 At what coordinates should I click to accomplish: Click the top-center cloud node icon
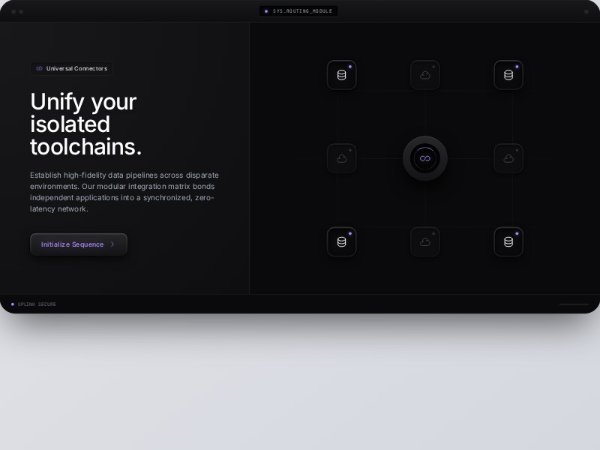pyautogui.click(x=425, y=75)
